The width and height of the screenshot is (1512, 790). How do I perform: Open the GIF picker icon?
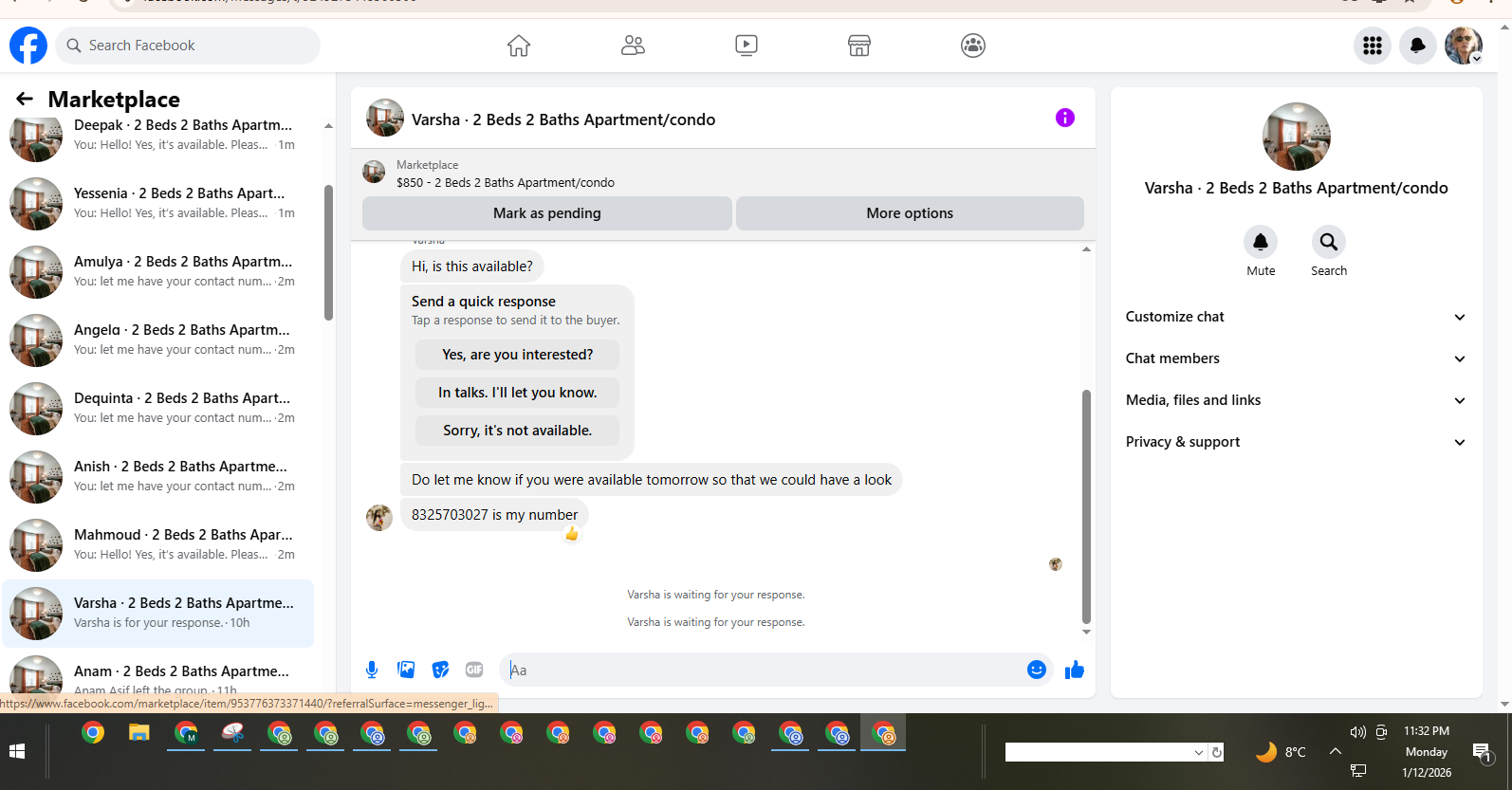pos(474,670)
